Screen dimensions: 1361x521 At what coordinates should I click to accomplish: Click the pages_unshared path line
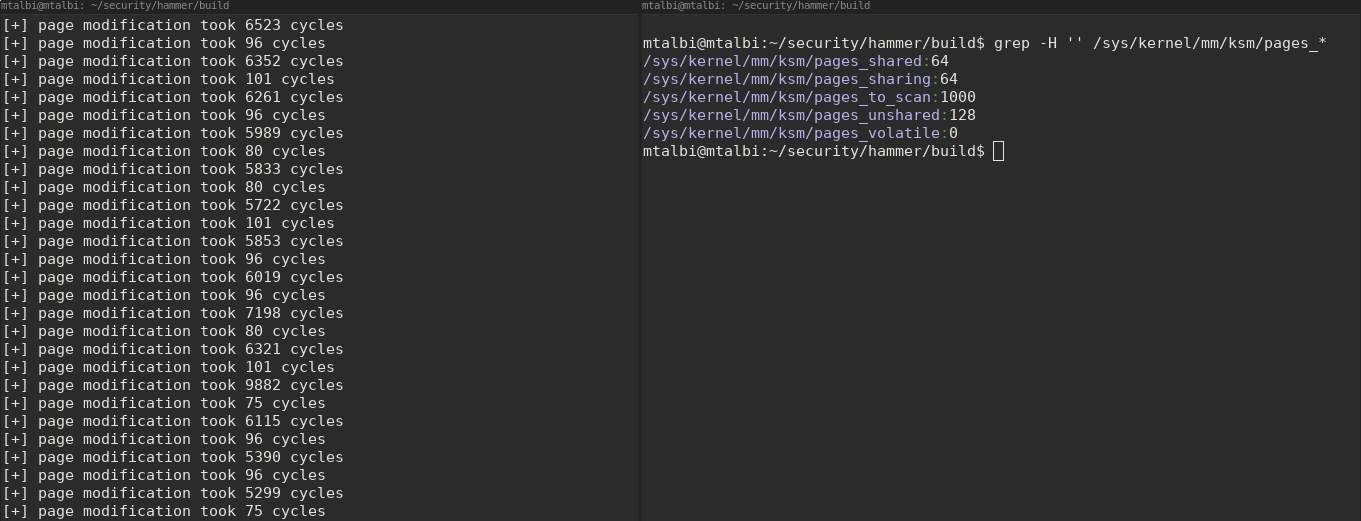tap(809, 115)
